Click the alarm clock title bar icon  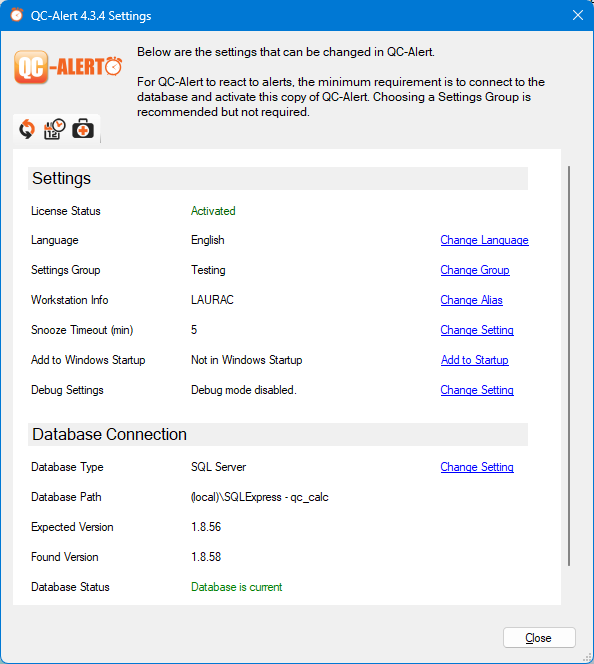tap(17, 15)
